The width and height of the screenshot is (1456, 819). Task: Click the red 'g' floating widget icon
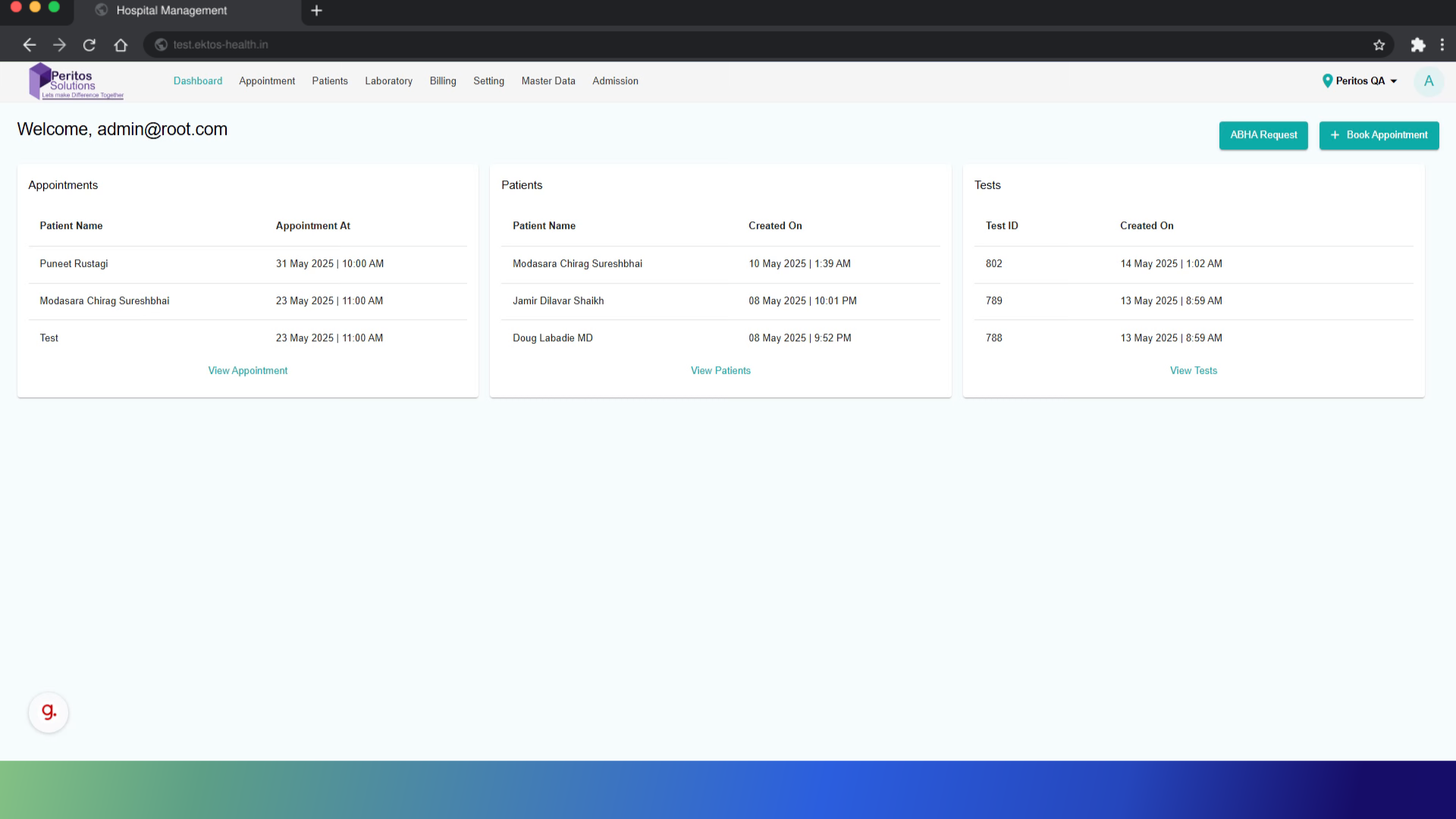(49, 712)
